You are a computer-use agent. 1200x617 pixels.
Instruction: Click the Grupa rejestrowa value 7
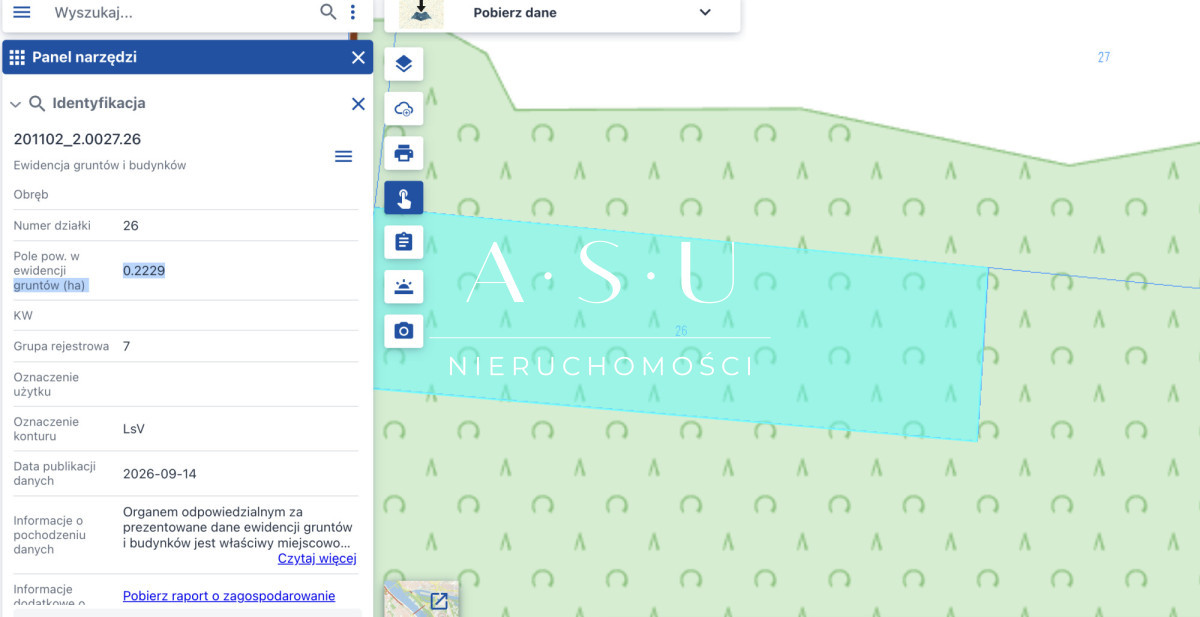(x=127, y=346)
